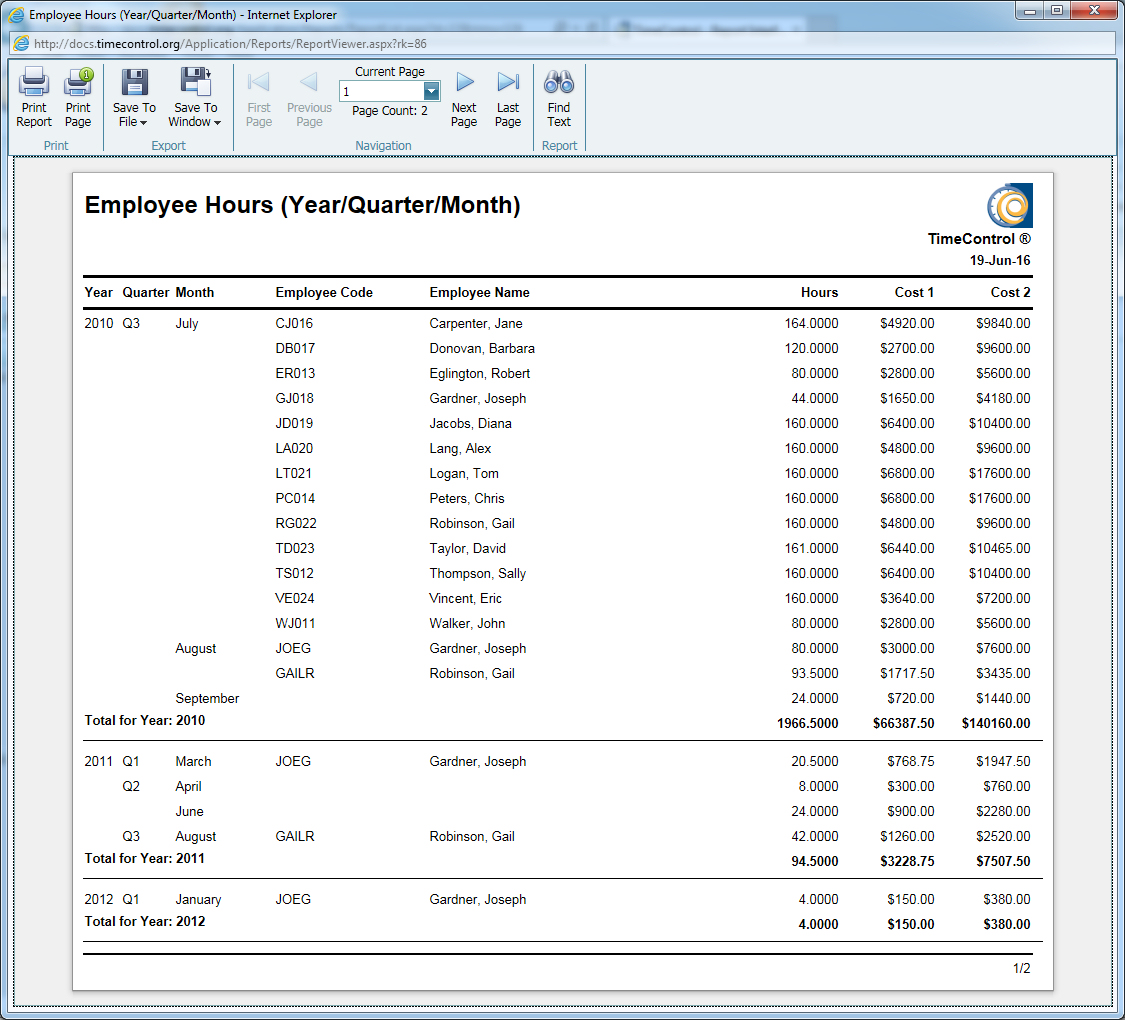Click the Hours column header
This screenshot has height=1020, width=1125.
819,293
